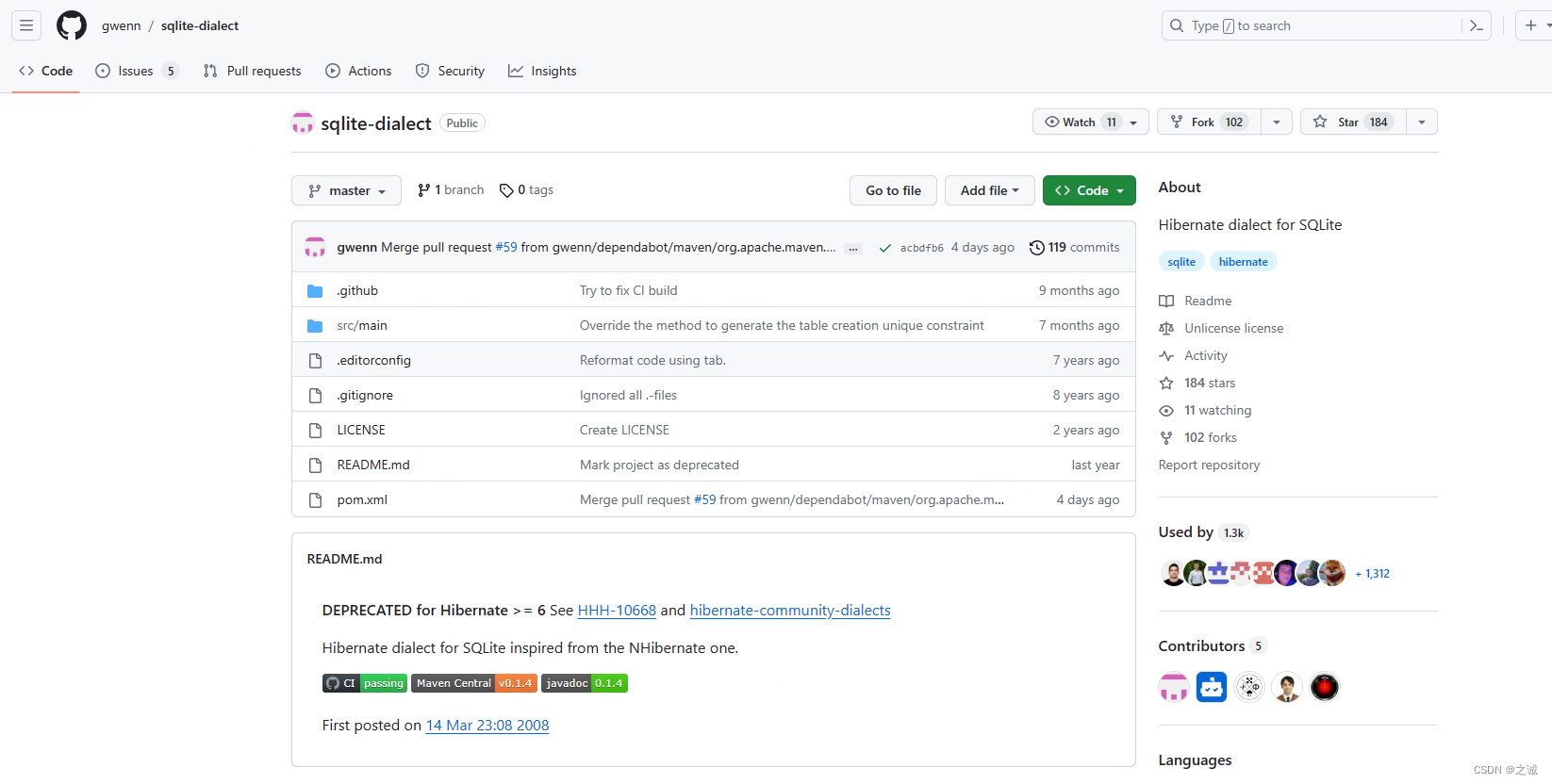Click the first contributor avatar gwenn
The height and width of the screenshot is (784, 1552).
tap(1174, 687)
